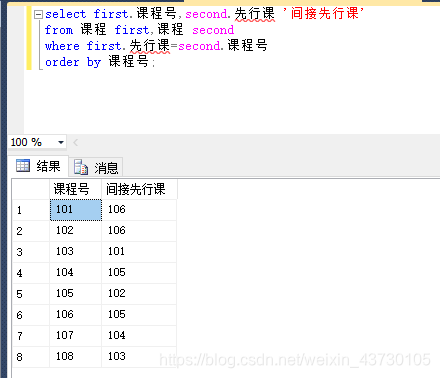Select row header 5
The height and width of the screenshot is (378, 440).
pos(31,294)
